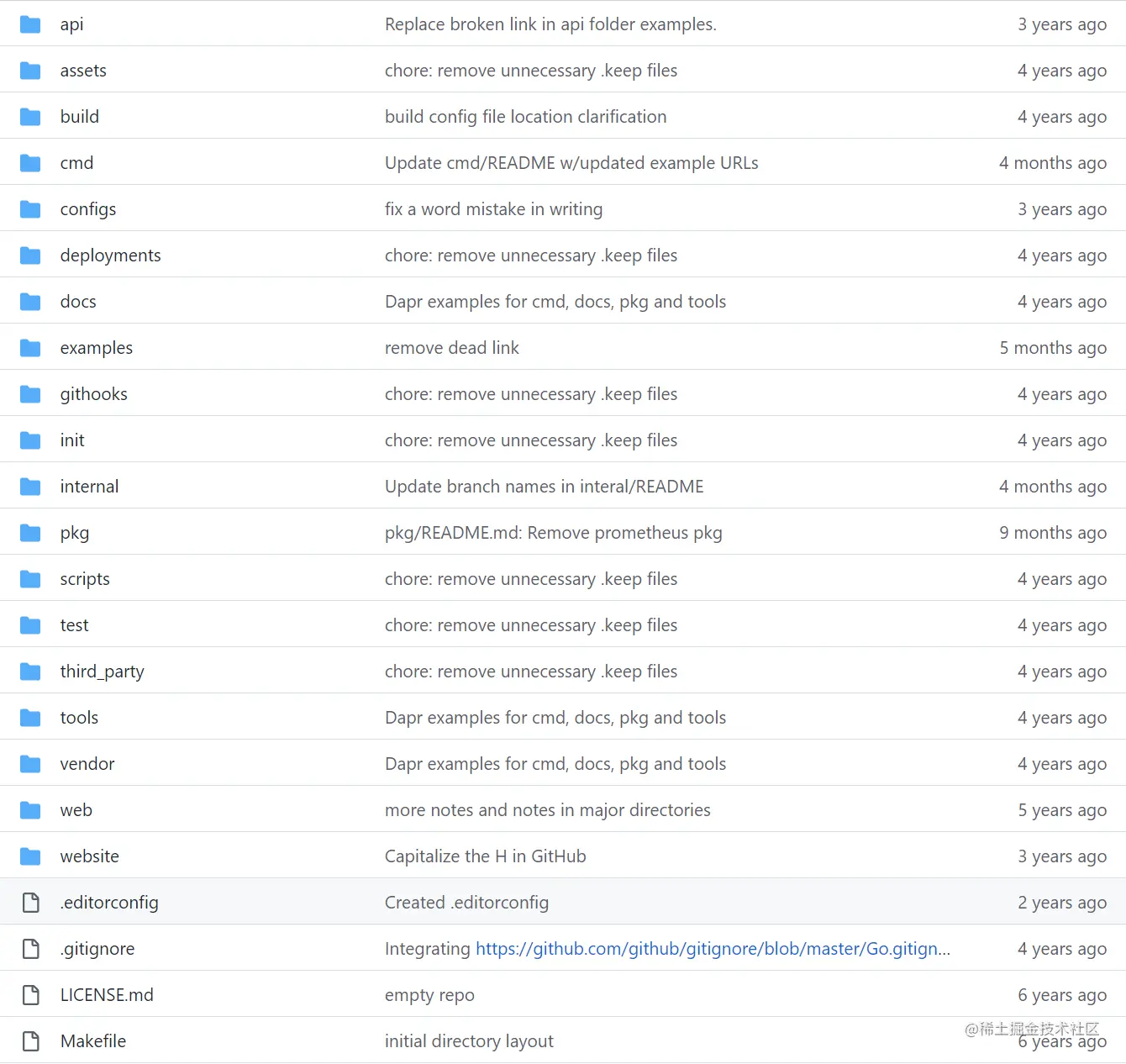Screen dimensions: 1126x1064
Task: Open the docs directory link
Action: pos(78,302)
